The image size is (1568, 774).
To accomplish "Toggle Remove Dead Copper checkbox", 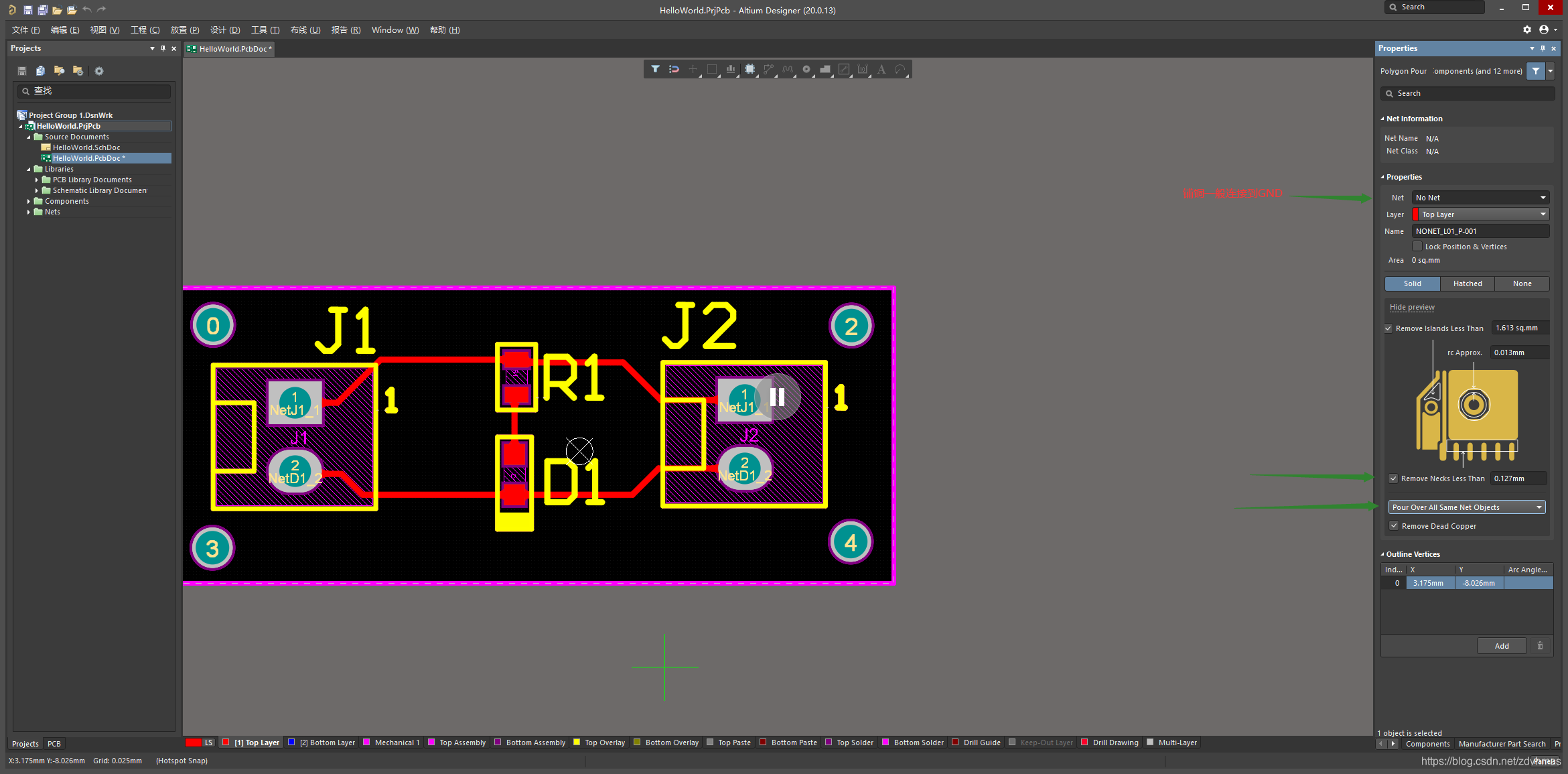I will 1394,526.
